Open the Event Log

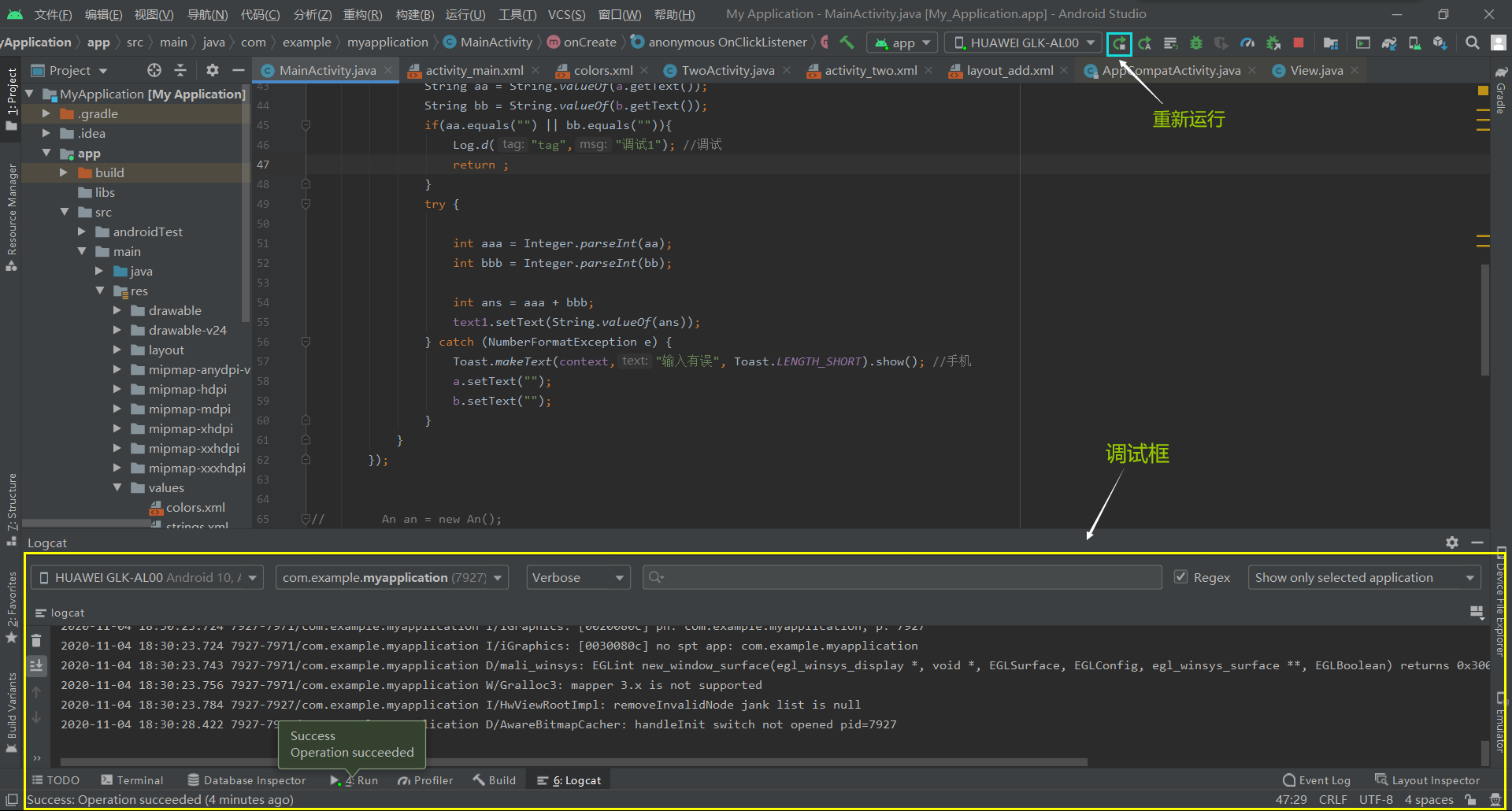[1317, 780]
